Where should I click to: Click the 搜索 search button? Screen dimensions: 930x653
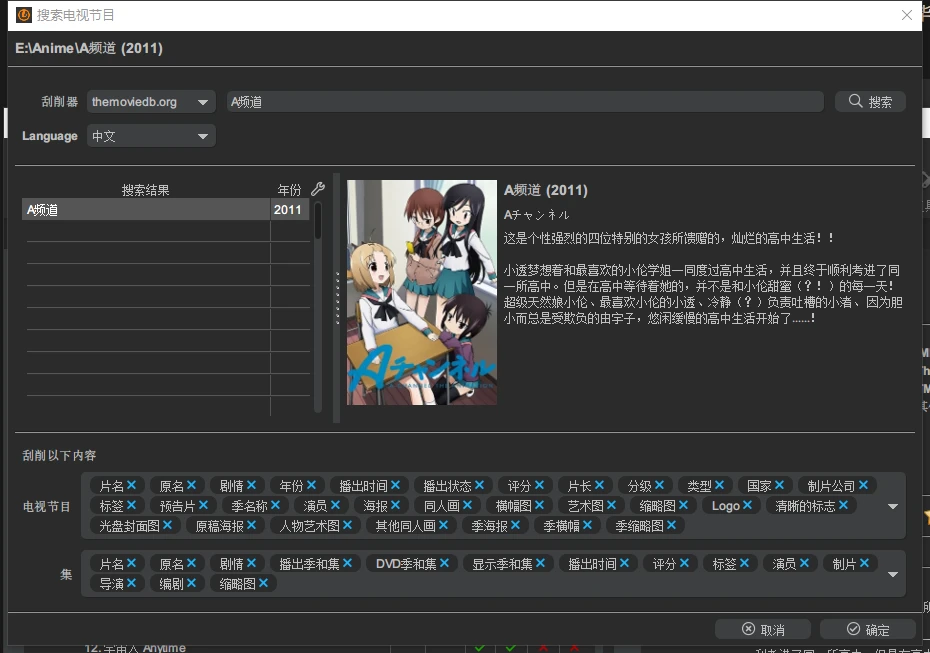pyautogui.click(x=870, y=102)
